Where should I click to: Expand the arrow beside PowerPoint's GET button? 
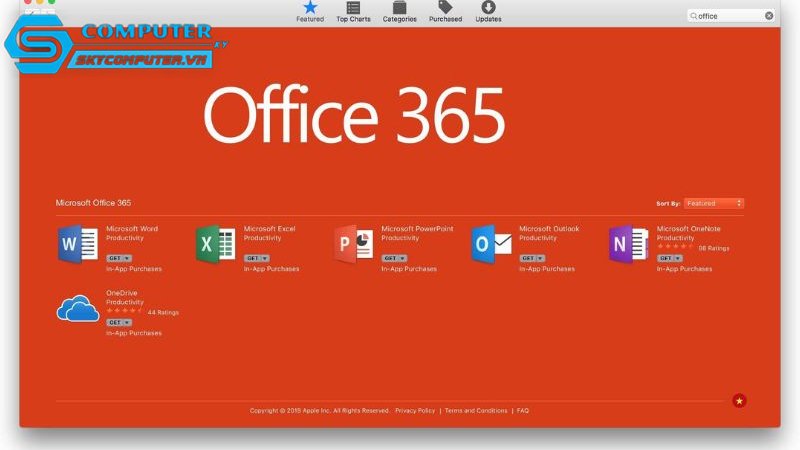point(403,258)
